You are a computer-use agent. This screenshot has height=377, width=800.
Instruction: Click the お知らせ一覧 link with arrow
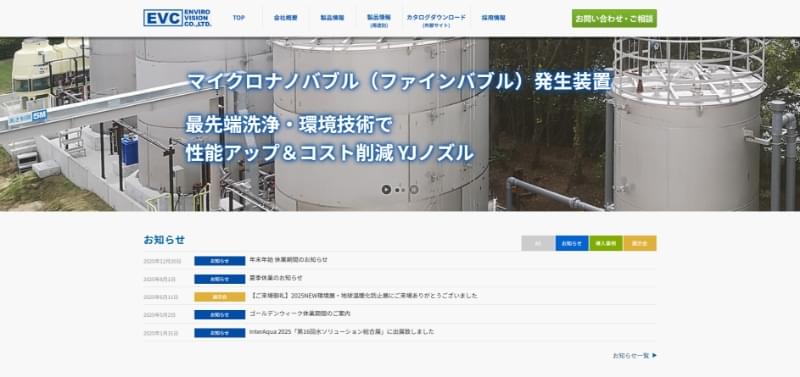click(x=635, y=356)
